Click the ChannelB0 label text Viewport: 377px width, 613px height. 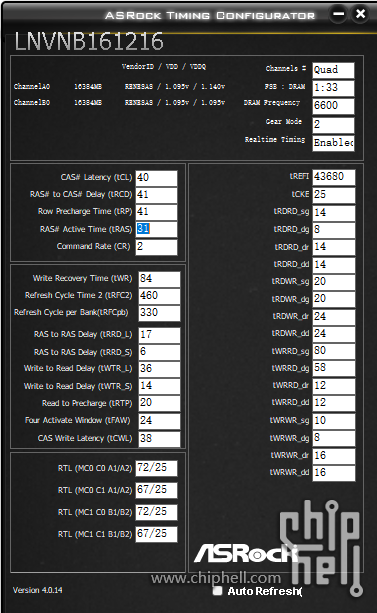pos(32,102)
